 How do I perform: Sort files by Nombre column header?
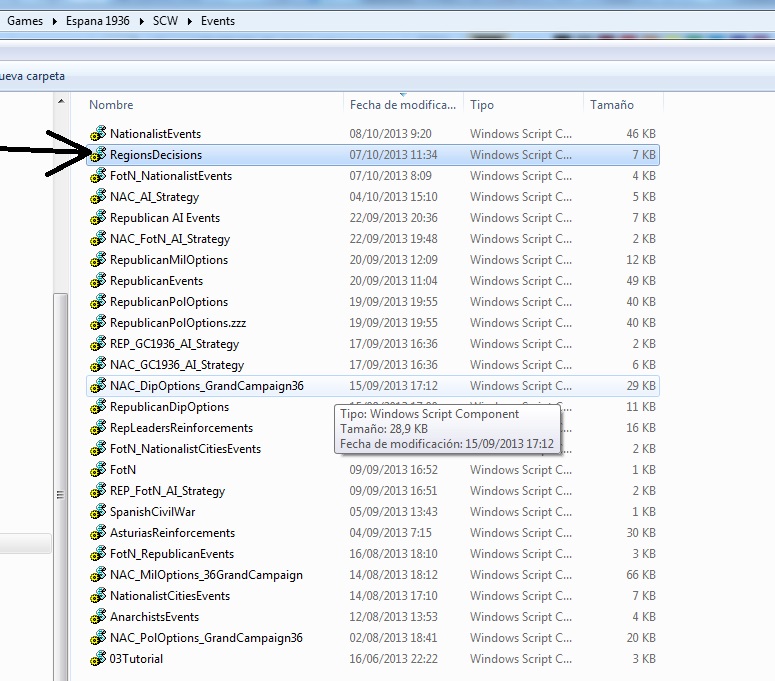pos(111,105)
